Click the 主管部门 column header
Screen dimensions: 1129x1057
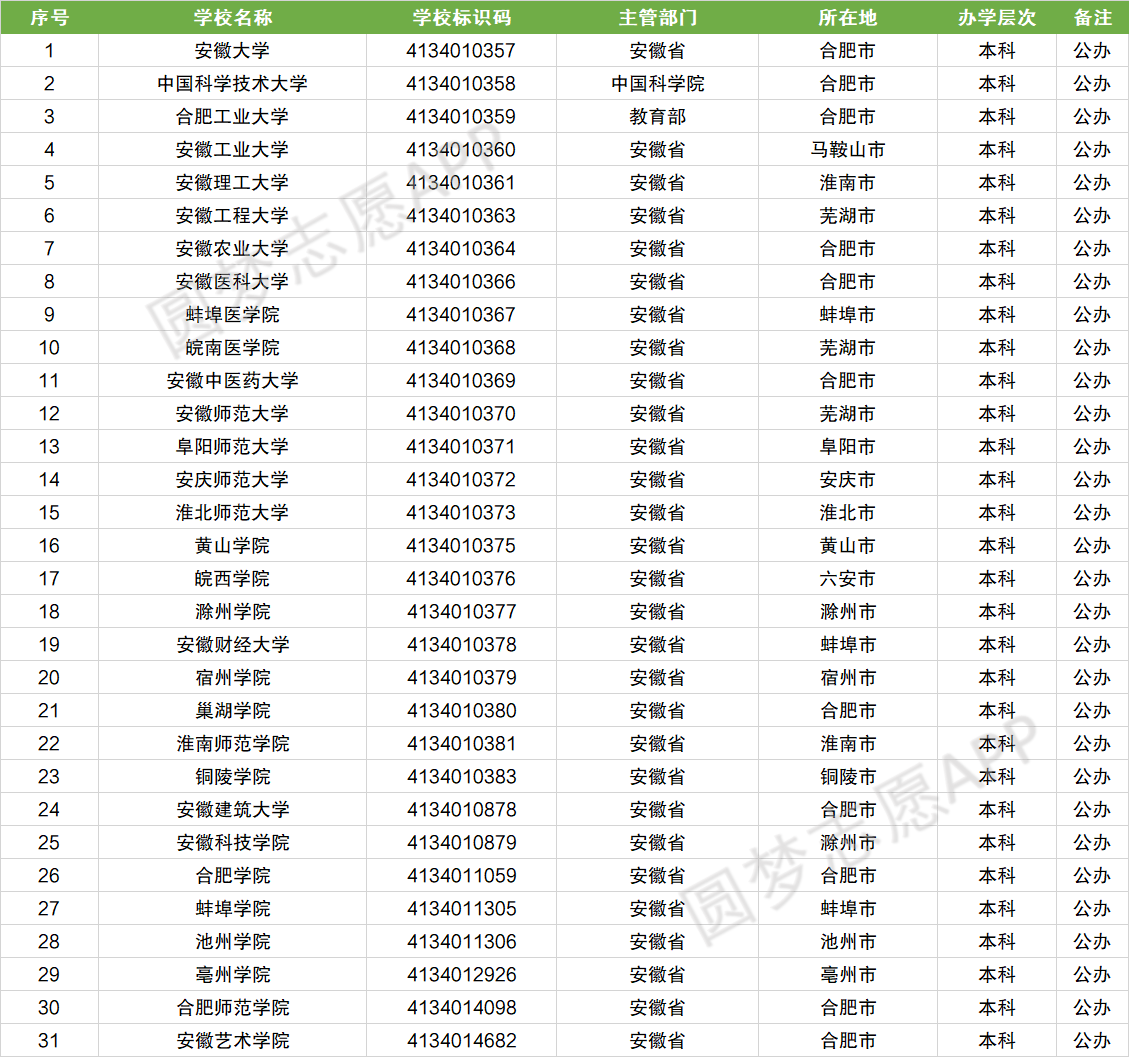coord(657,17)
